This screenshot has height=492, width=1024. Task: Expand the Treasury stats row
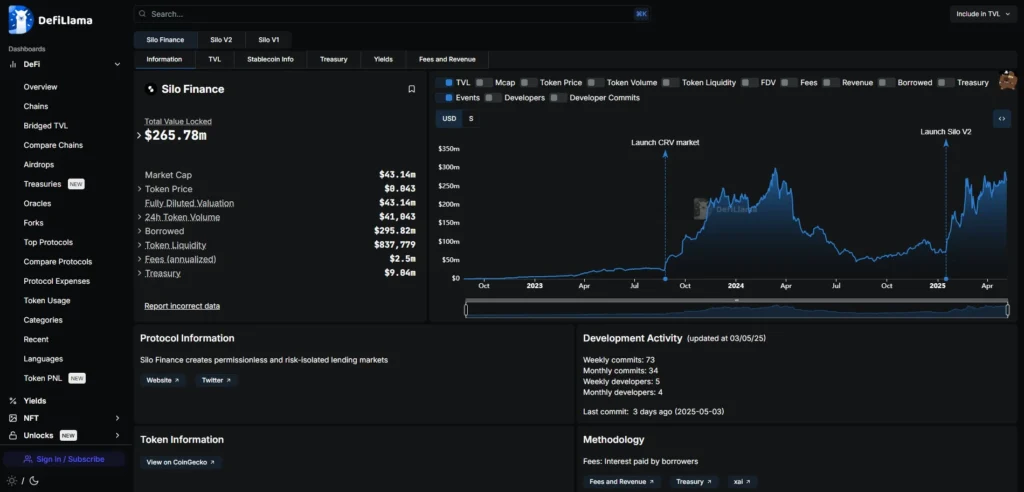point(140,273)
